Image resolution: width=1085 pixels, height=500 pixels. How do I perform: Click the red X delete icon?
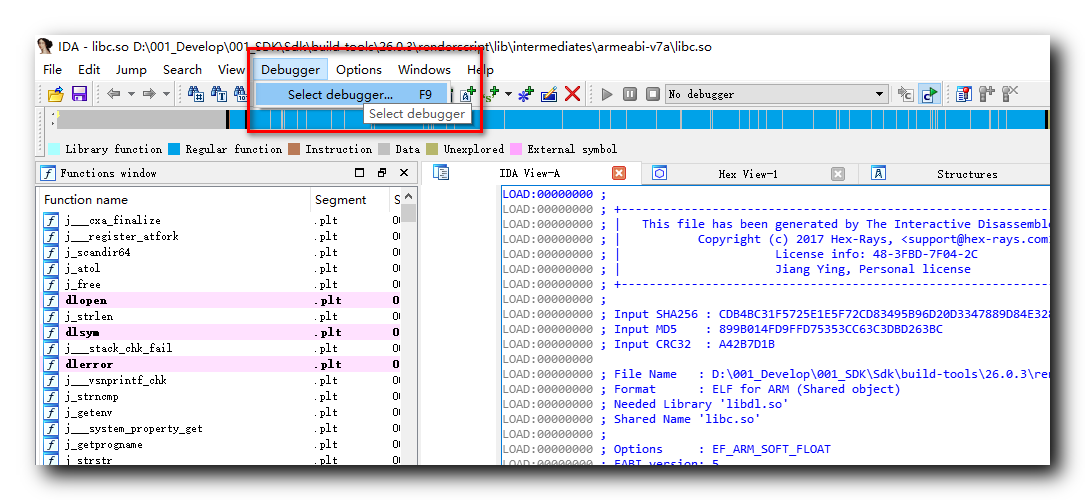[572, 94]
